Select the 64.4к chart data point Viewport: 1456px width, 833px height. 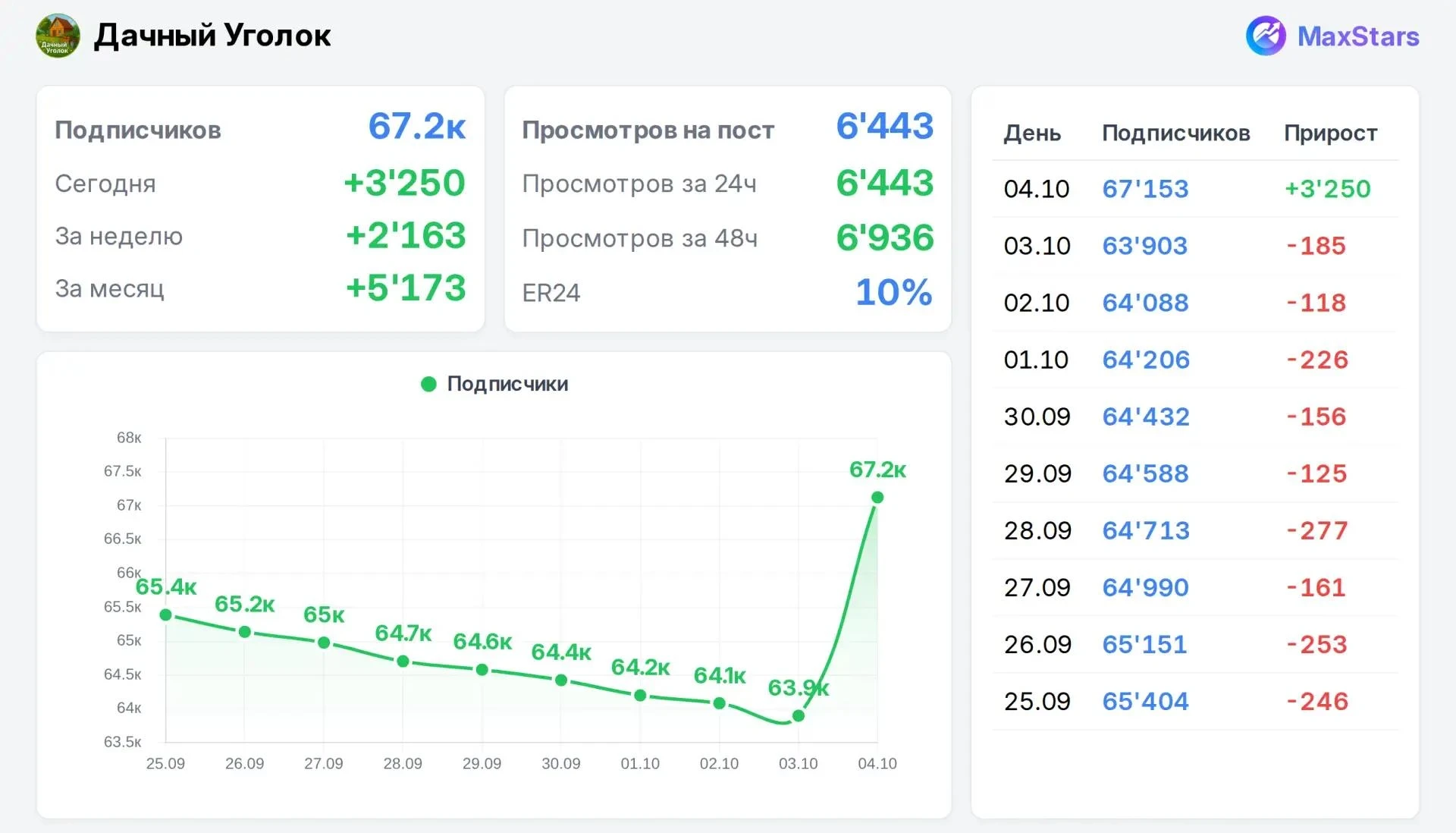click(x=561, y=681)
